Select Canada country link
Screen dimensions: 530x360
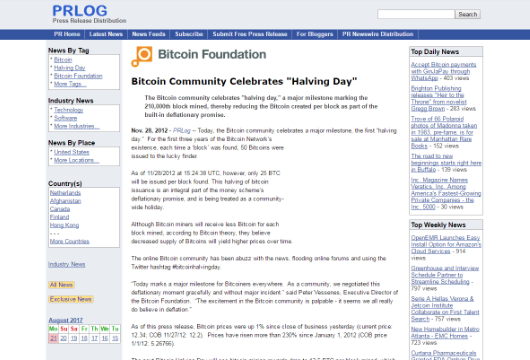60,209
